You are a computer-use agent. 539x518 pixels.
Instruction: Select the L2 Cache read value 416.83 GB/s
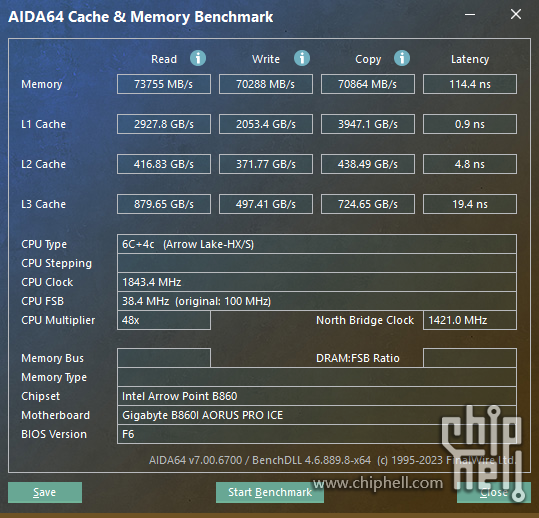point(164,164)
